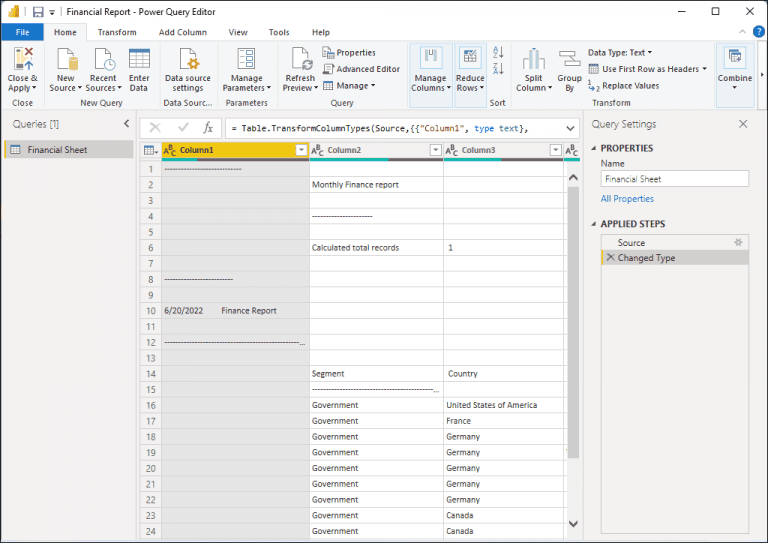
Task: Click the Source step gear icon
Action: (x=738, y=242)
